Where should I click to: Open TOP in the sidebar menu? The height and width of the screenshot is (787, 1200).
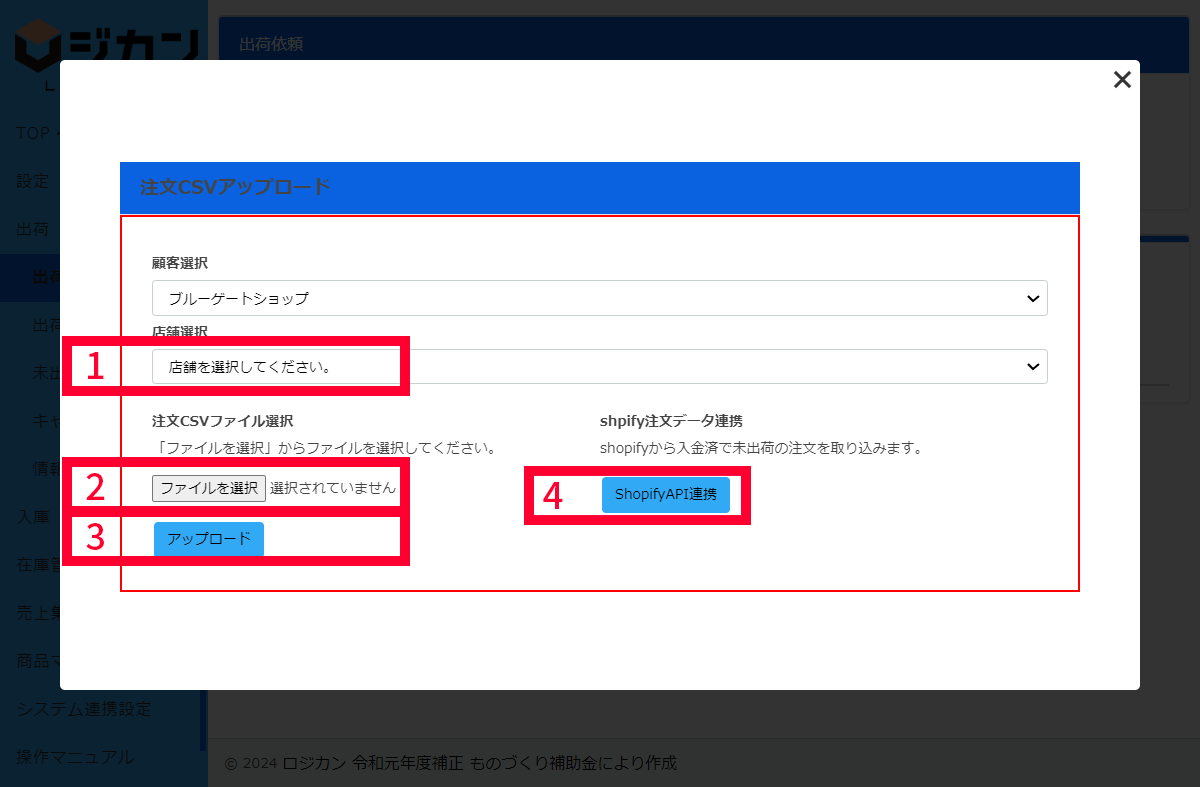(x=33, y=133)
